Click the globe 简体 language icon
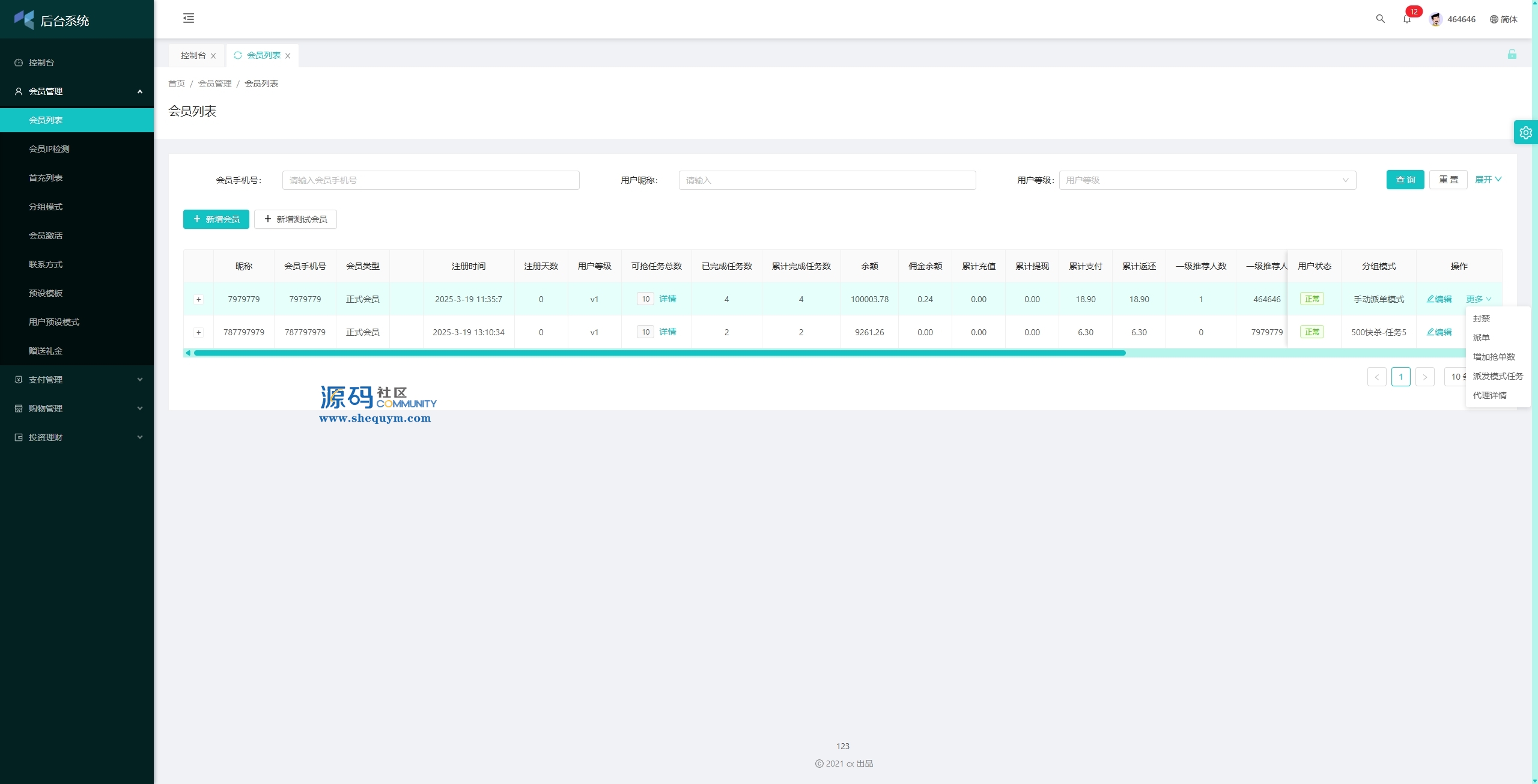Image resolution: width=1538 pixels, height=784 pixels. point(1494,19)
